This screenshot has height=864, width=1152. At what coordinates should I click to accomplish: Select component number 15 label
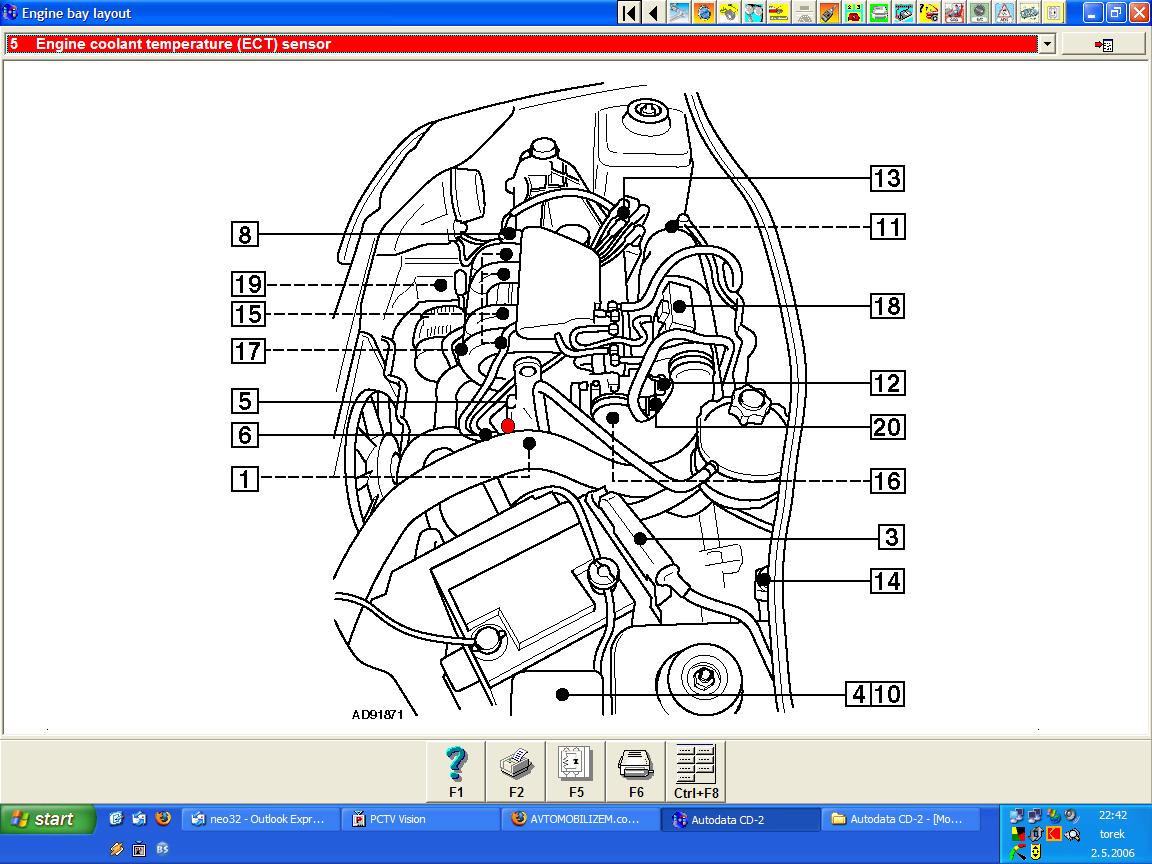(248, 314)
